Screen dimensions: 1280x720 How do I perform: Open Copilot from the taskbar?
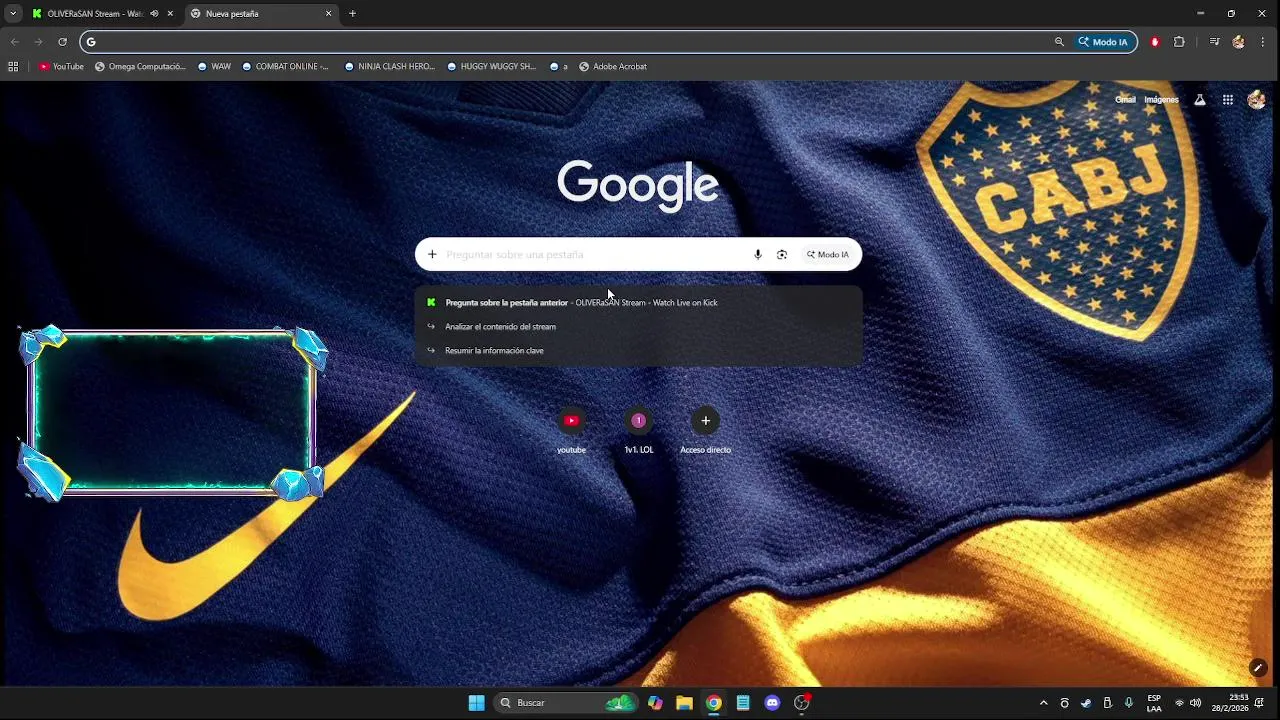point(655,703)
